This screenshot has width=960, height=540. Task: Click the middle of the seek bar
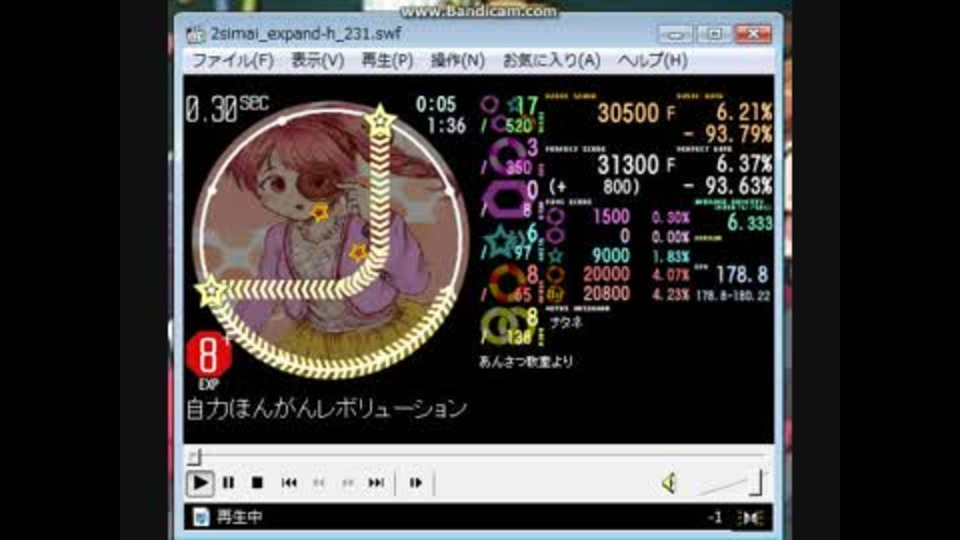478,457
